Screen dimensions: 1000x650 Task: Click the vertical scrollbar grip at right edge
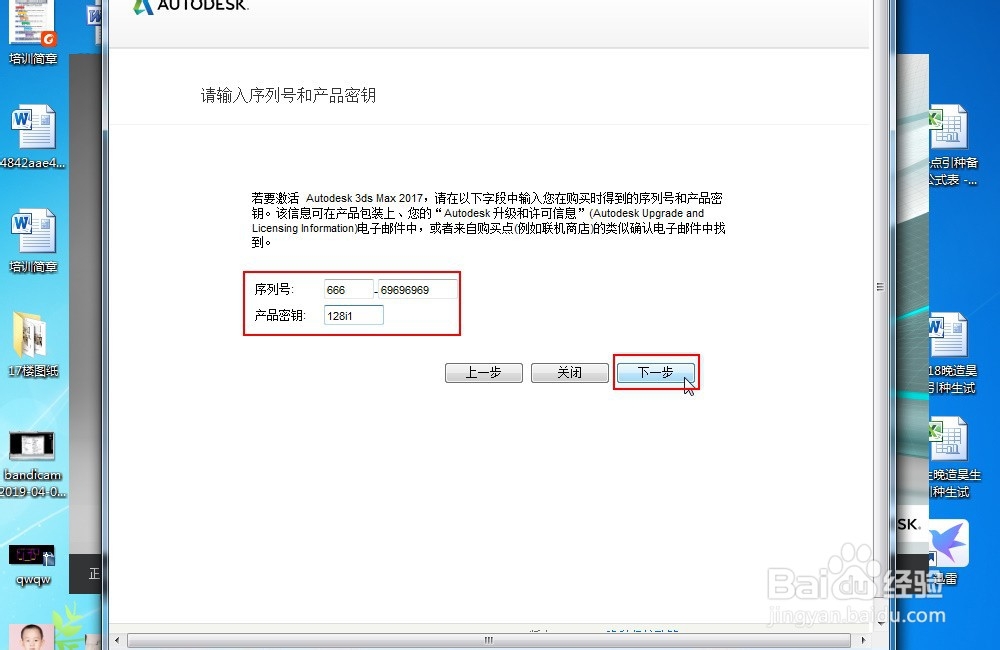coord(880,287)
